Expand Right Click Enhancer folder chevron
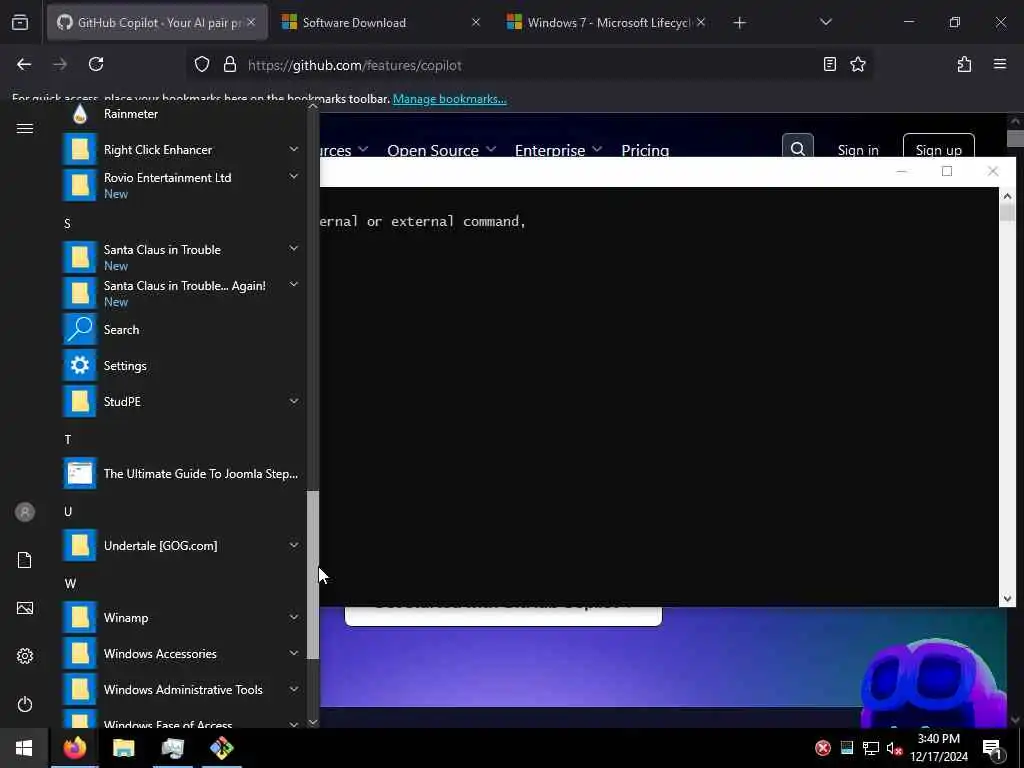The height and width of the screenshot is (768, 1024). point(294,150)
